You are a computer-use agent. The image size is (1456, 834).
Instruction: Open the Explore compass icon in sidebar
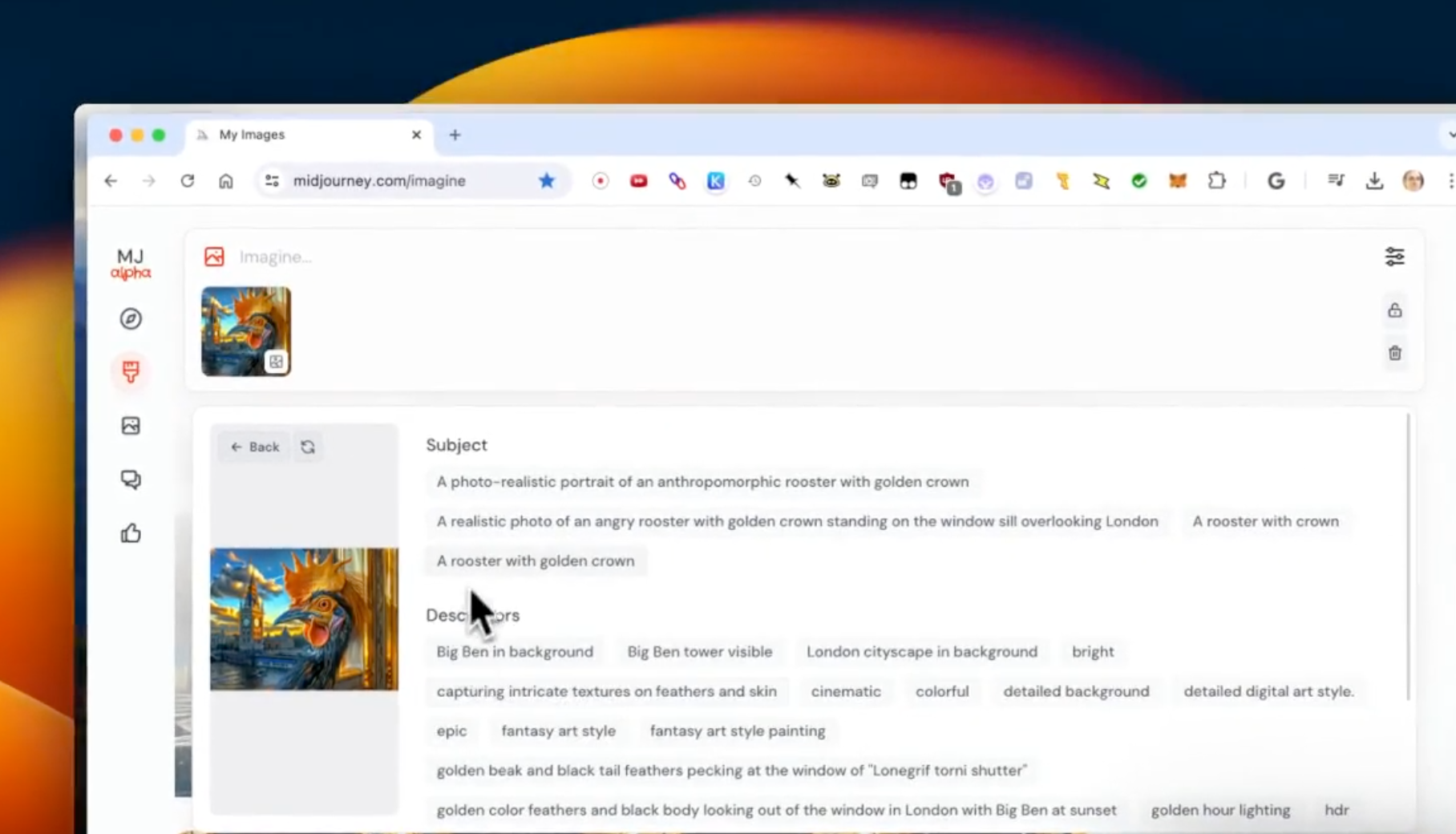[131, 318]
